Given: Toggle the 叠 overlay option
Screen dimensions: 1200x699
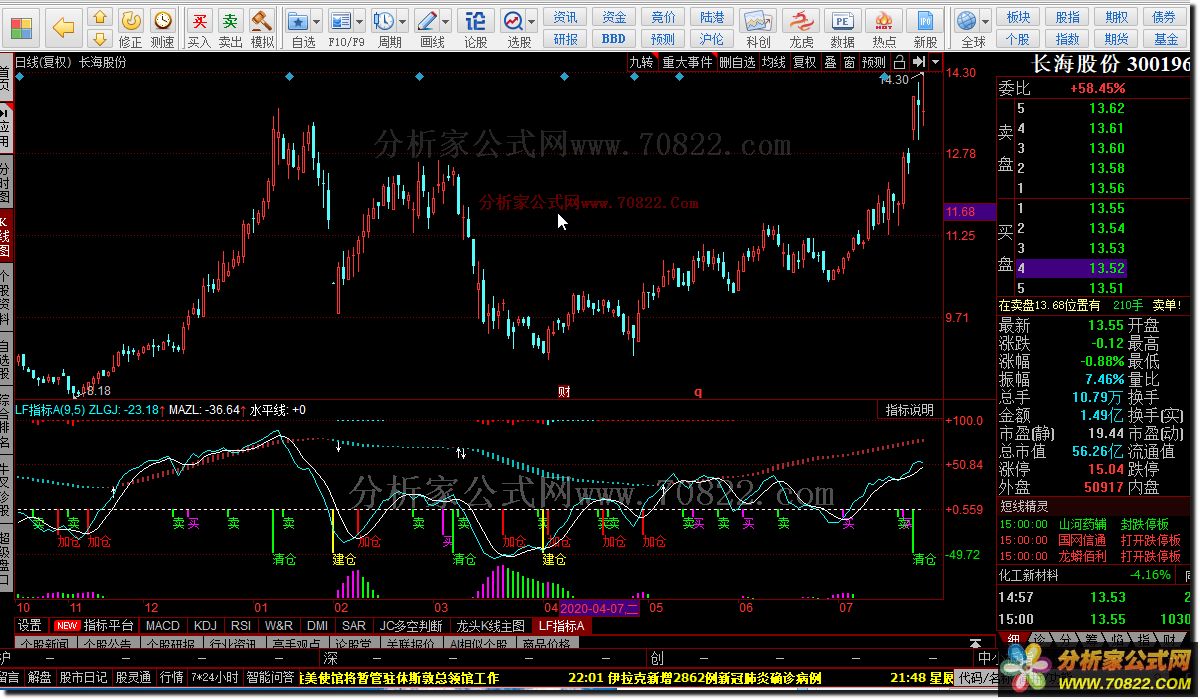Looking at the screenshot, I should click(830, 62).
